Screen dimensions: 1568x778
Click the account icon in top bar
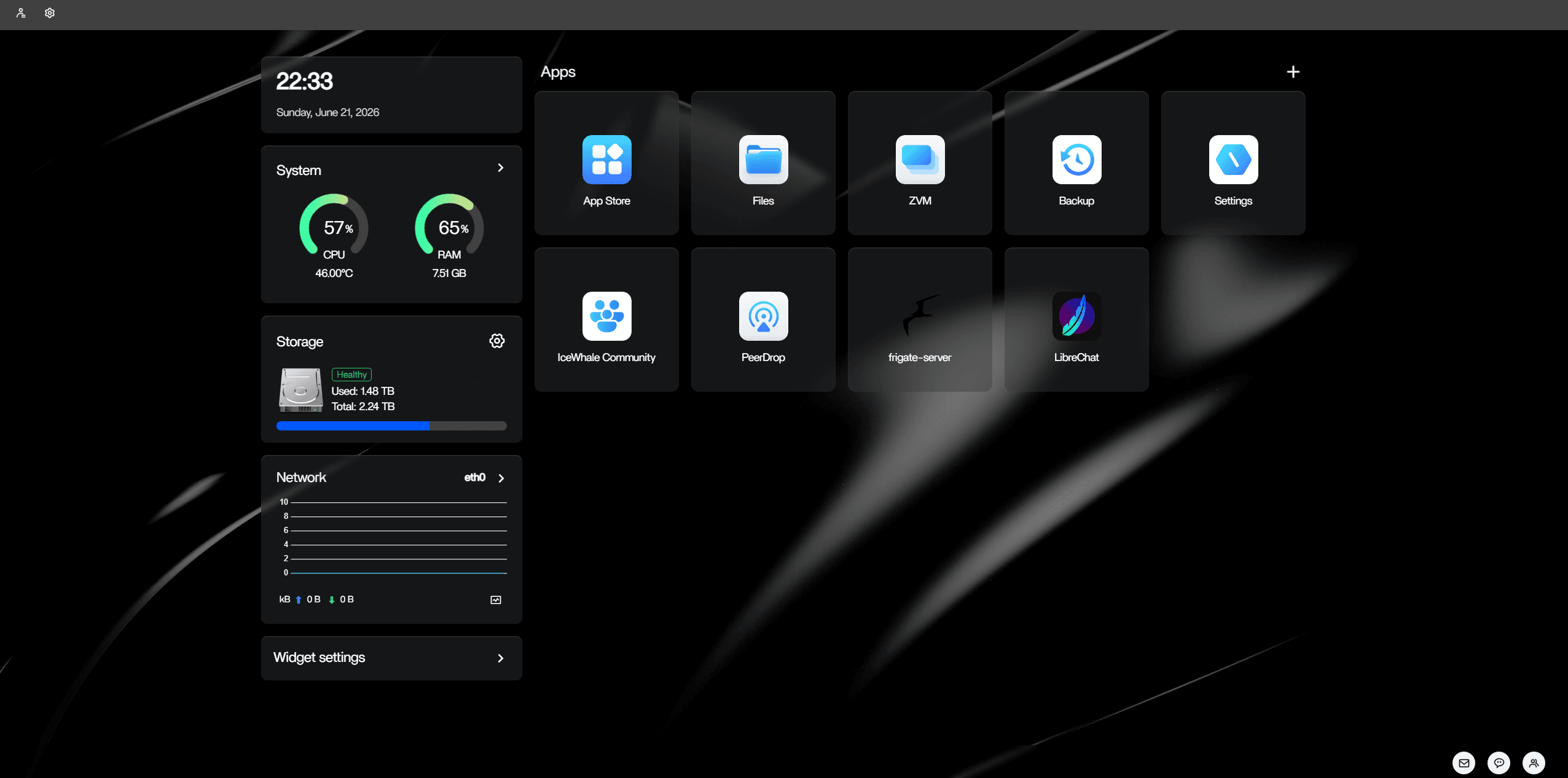click(x=21, y=13)
